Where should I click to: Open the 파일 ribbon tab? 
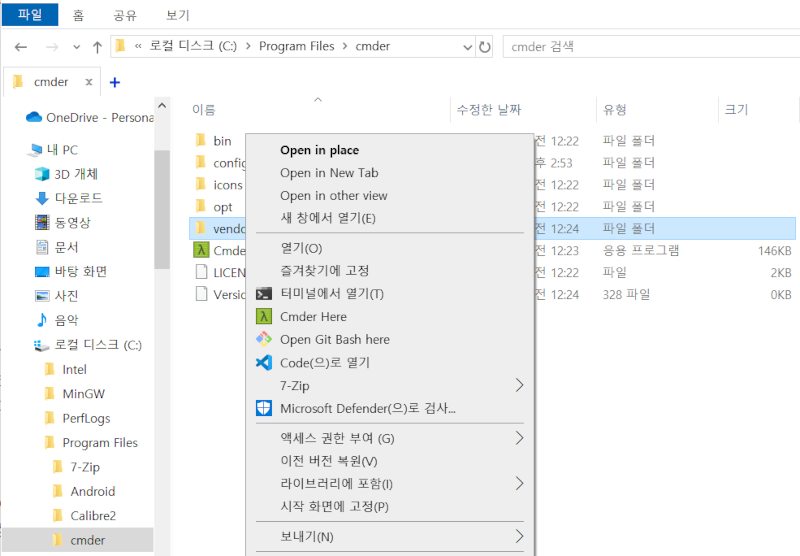[x=30, y=14]
